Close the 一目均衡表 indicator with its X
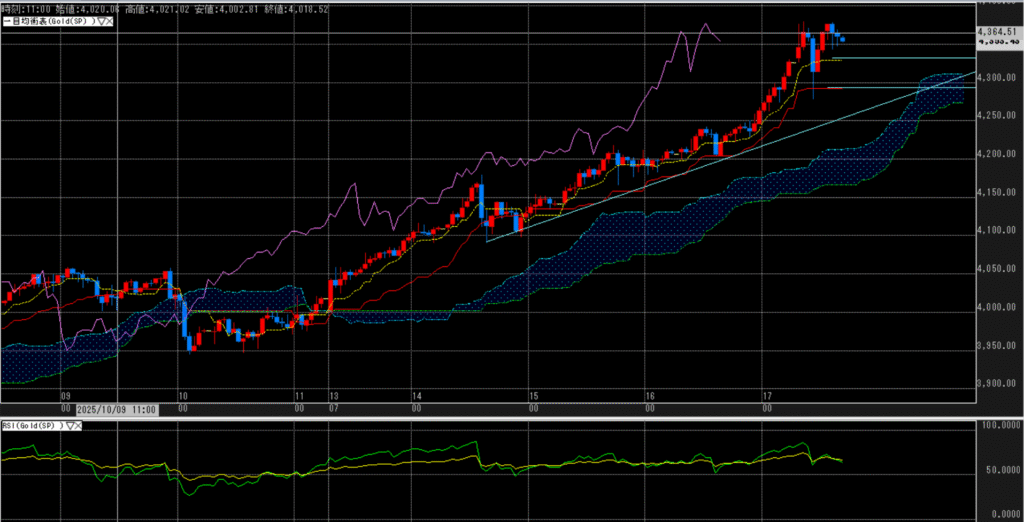 108,22
